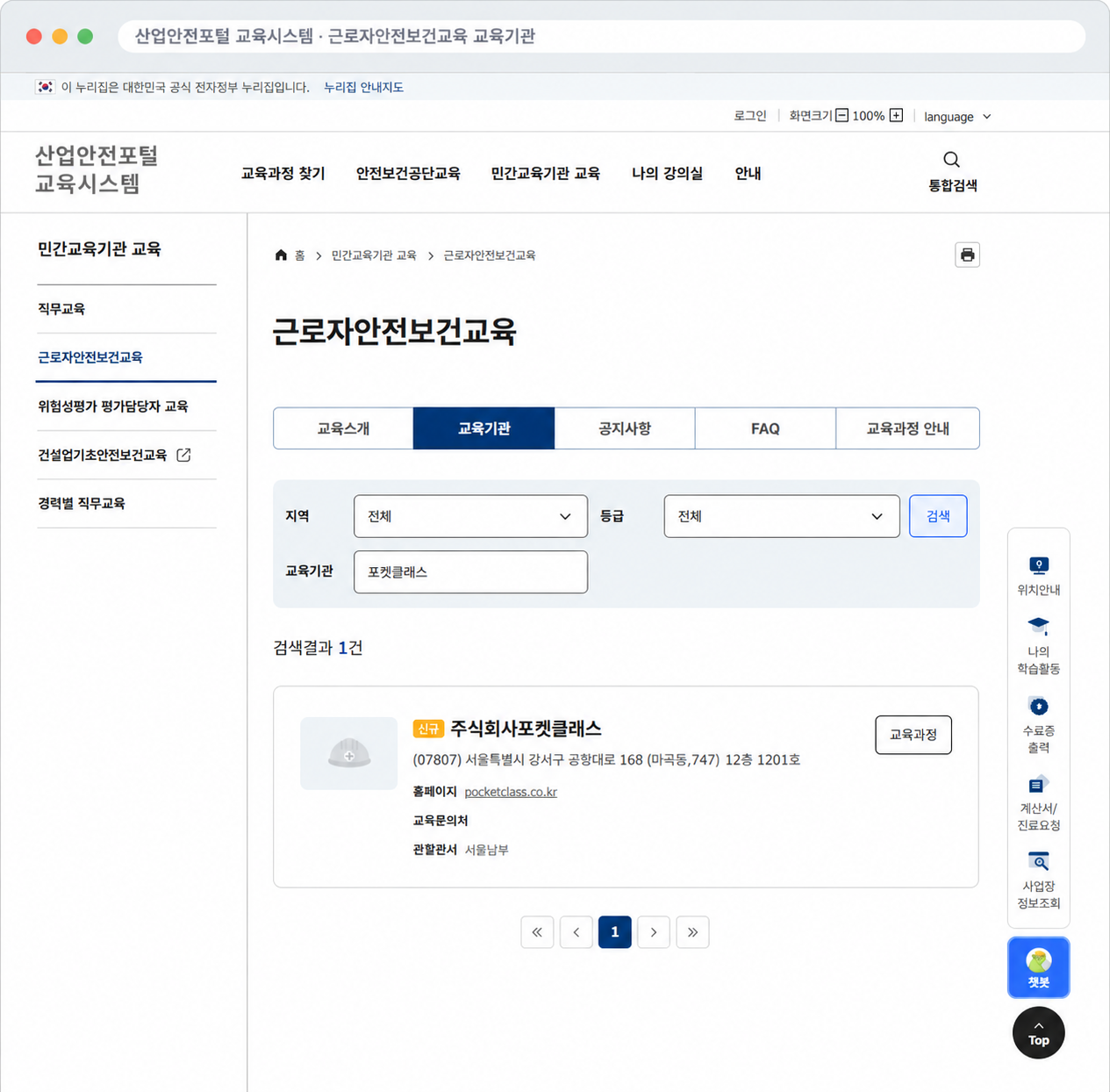Click the 산업안전포털 교육시스템 logo
Image resolution: width=1110 pixels, height=1092 pixels.
97,169
